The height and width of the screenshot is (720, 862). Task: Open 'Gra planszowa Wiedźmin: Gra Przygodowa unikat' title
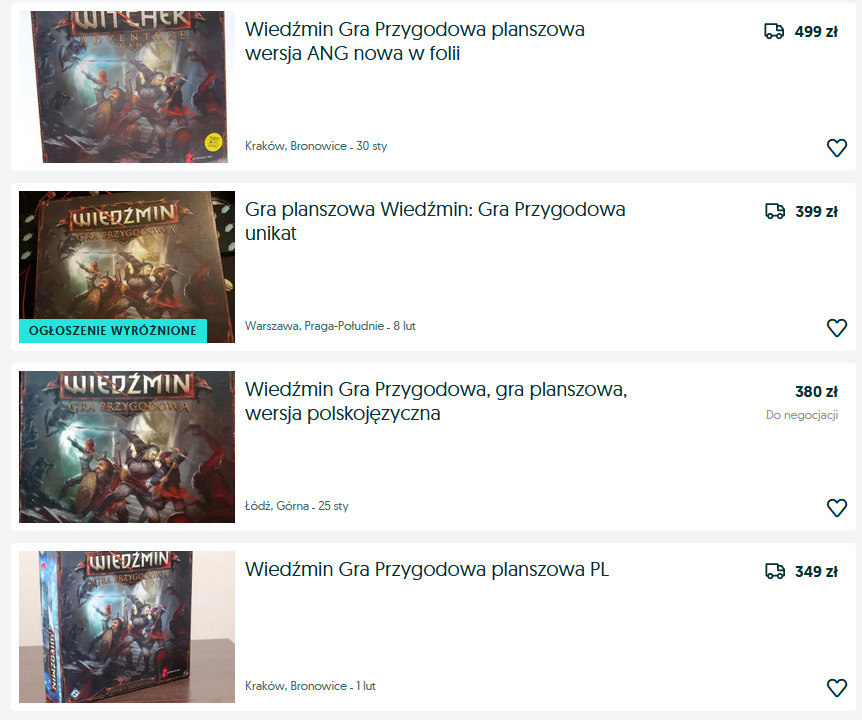[435, 221]
